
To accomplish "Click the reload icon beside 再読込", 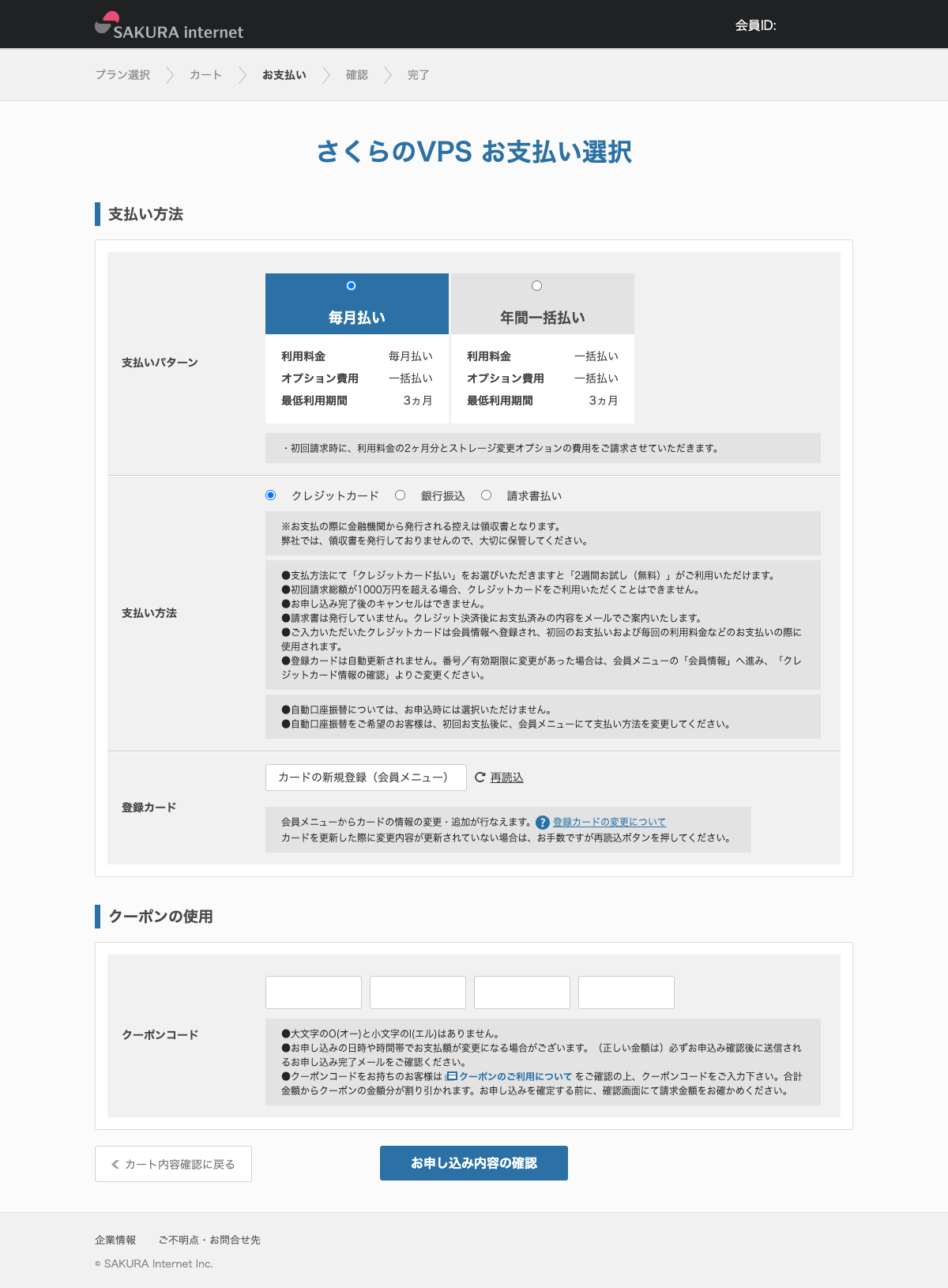I will tap(480, 778).
